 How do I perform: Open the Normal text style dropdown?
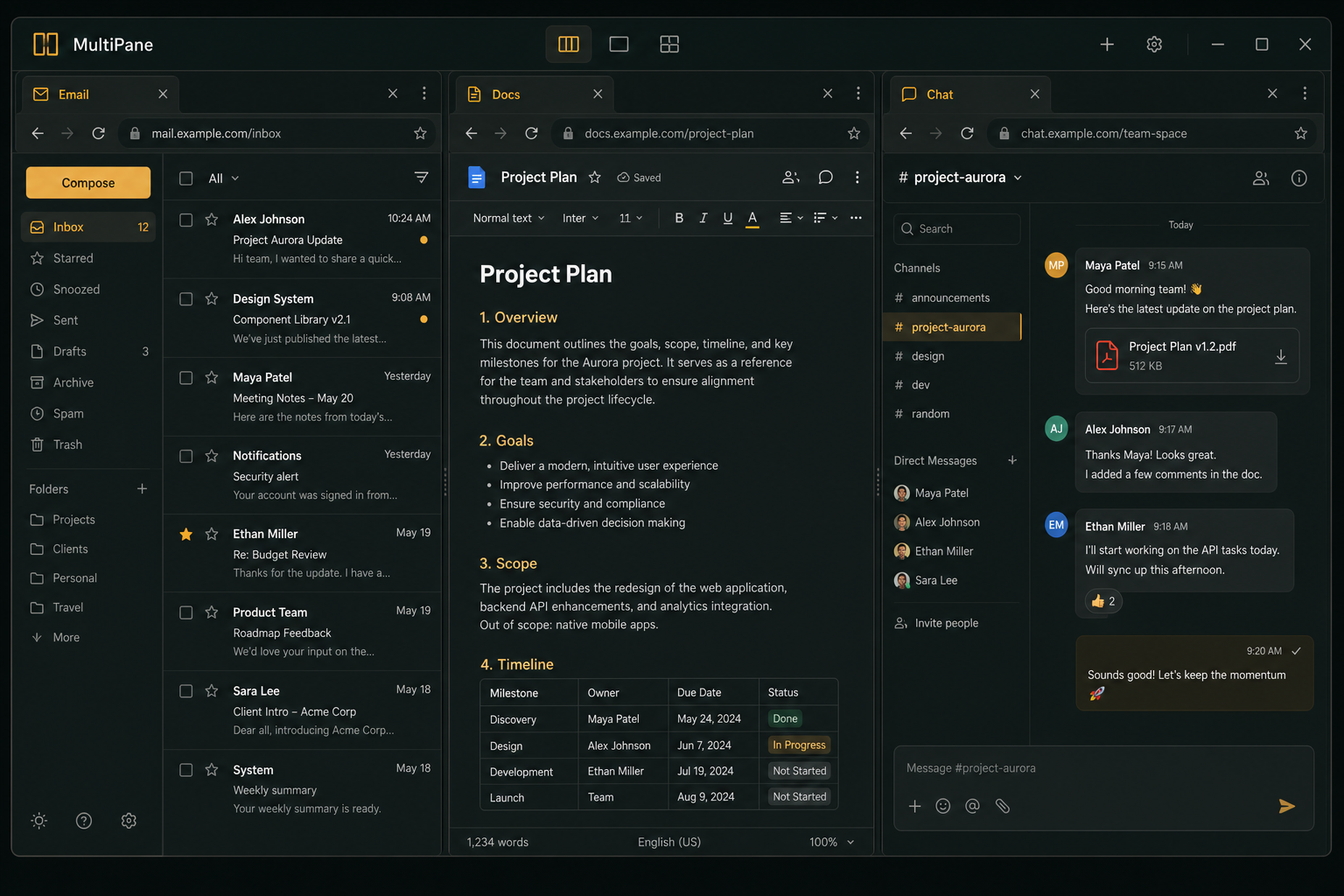click(x=508, y=218)
